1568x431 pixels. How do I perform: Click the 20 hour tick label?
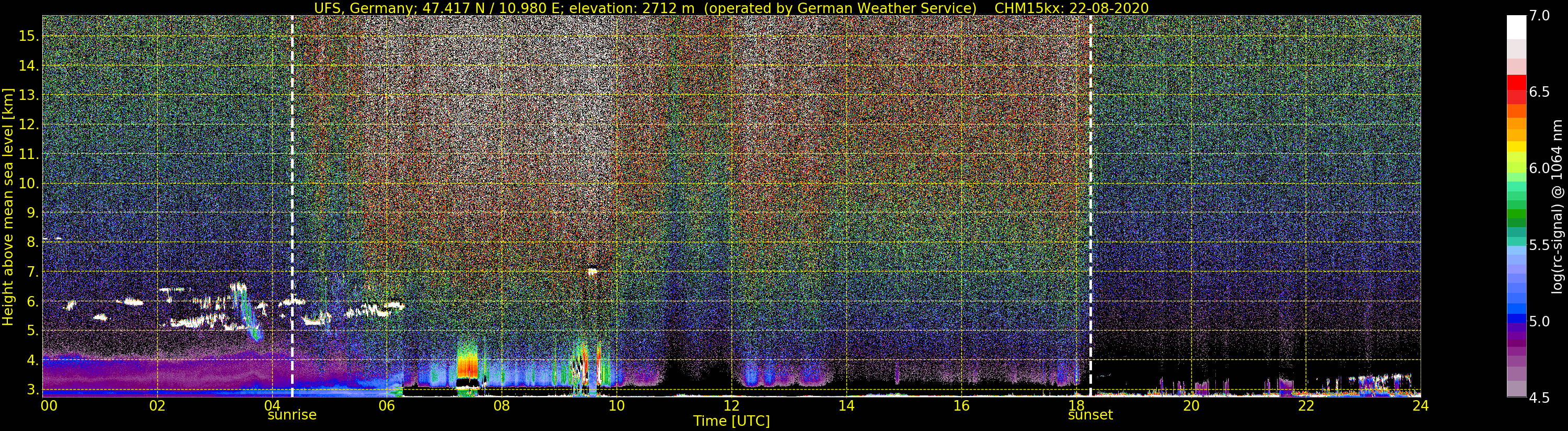pyautogui.click(x=1191, y=405)
